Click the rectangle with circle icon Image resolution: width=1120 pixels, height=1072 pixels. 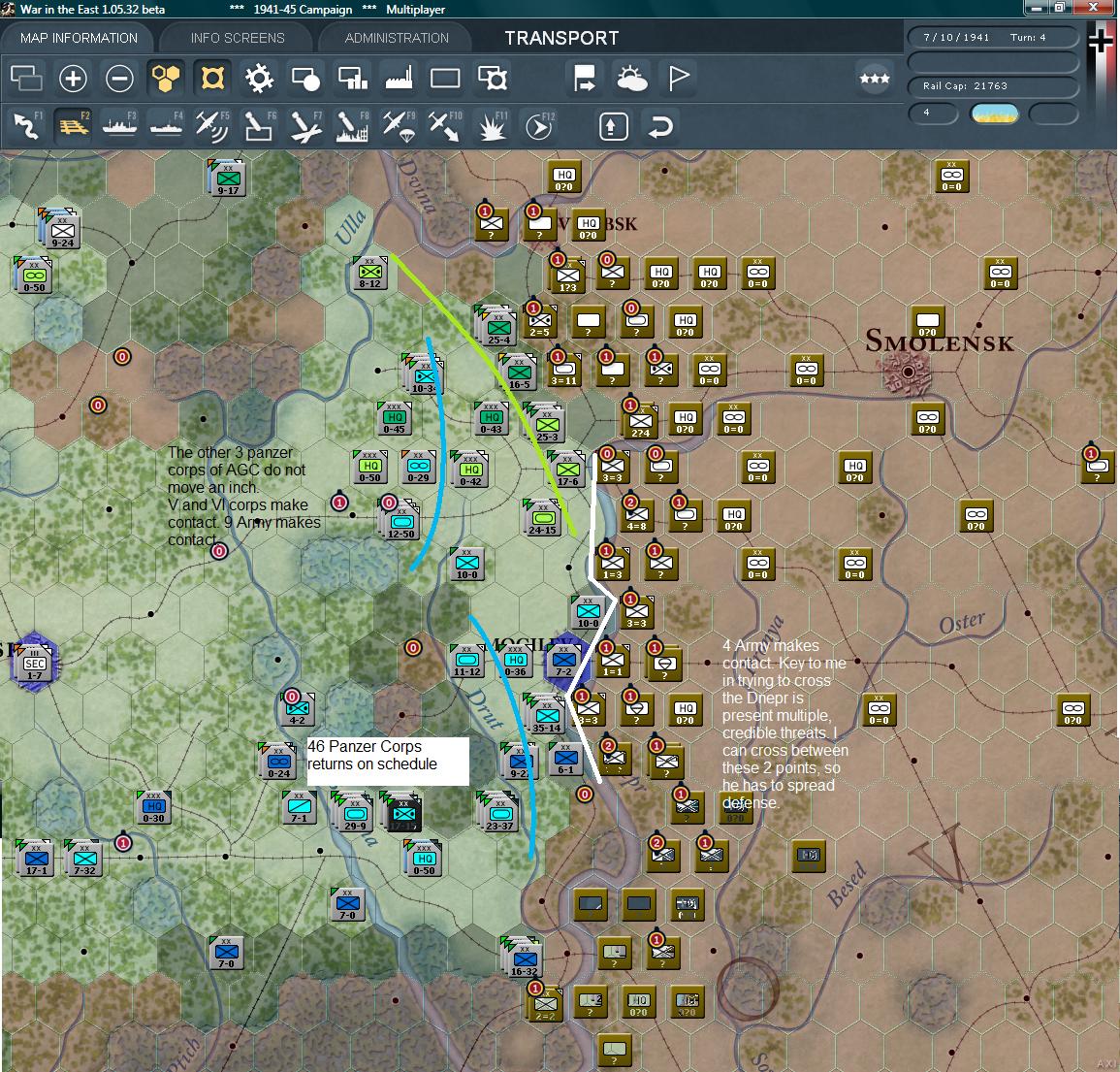click(305, 78)
